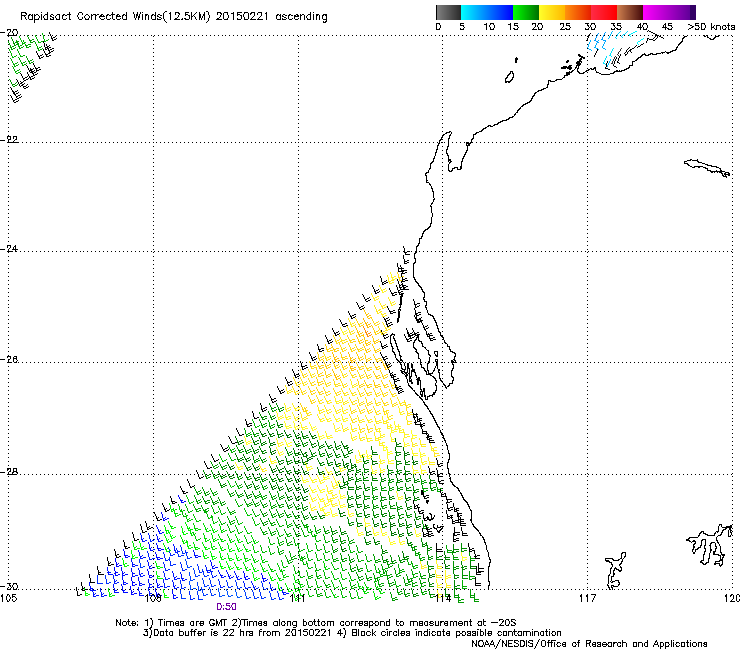This screenshot has width=740, height=650.
Task: Click the "NOAA/NESDIS/Office of Research and Applications" credit
Action: point(589,644)
